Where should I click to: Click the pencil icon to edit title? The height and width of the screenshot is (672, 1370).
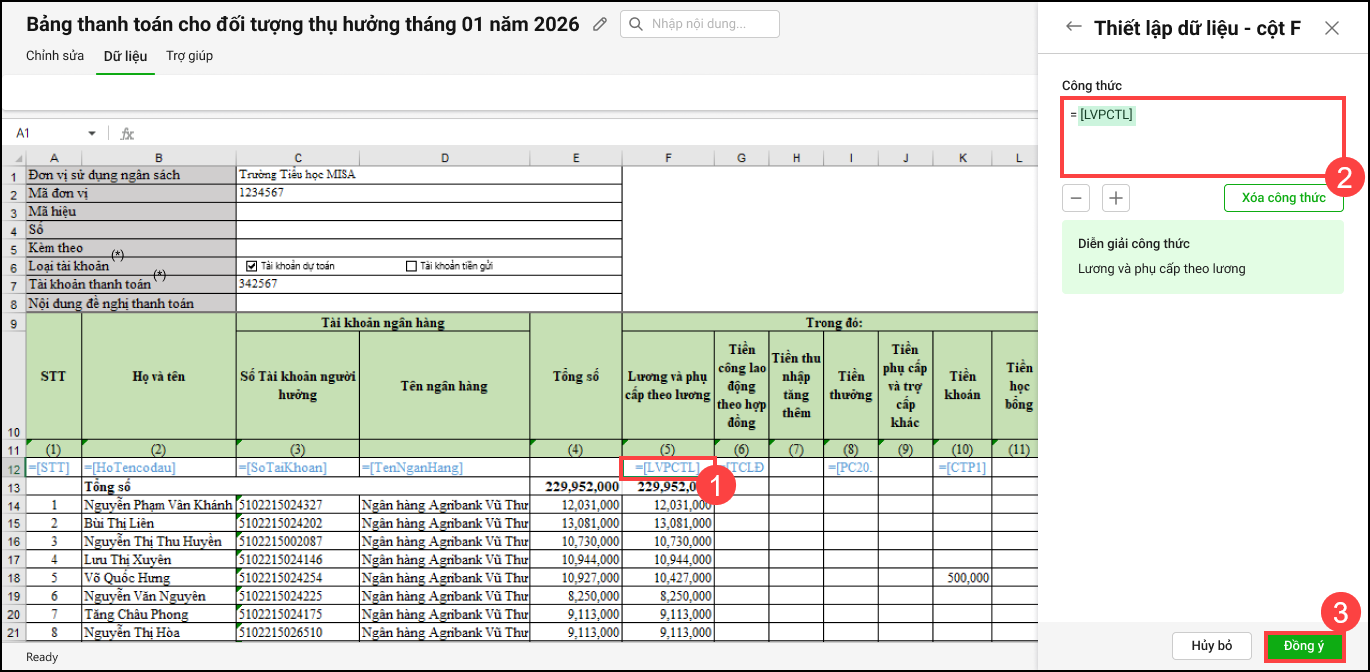coord(600,24)
